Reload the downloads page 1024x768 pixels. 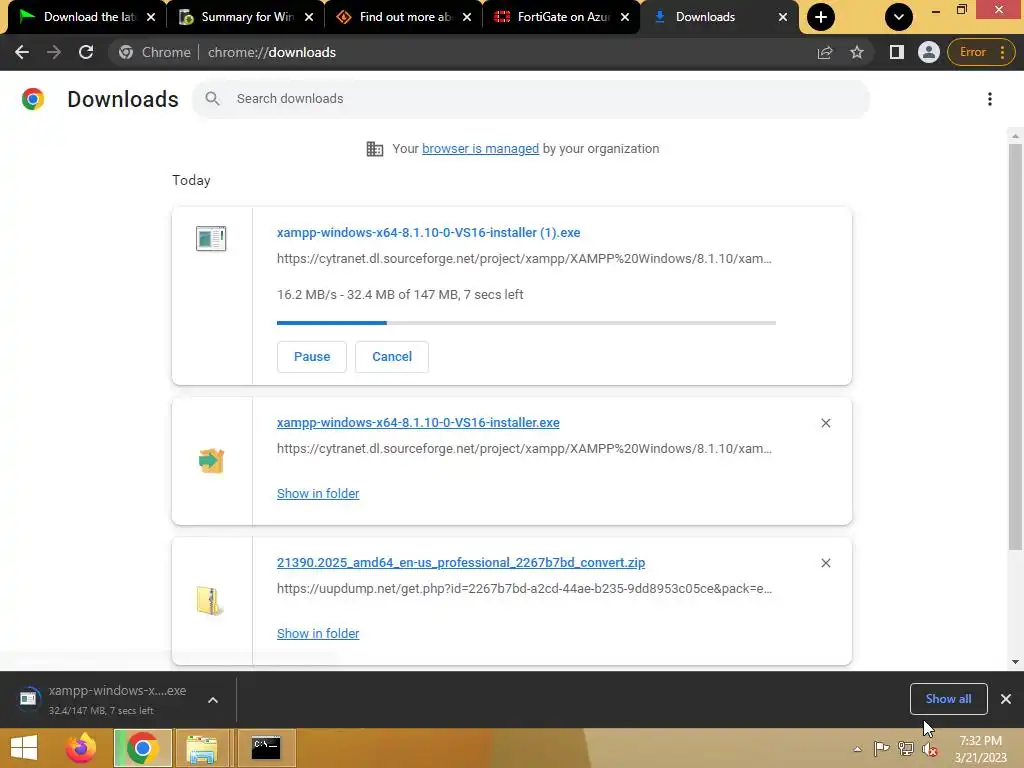coord(86,52)
